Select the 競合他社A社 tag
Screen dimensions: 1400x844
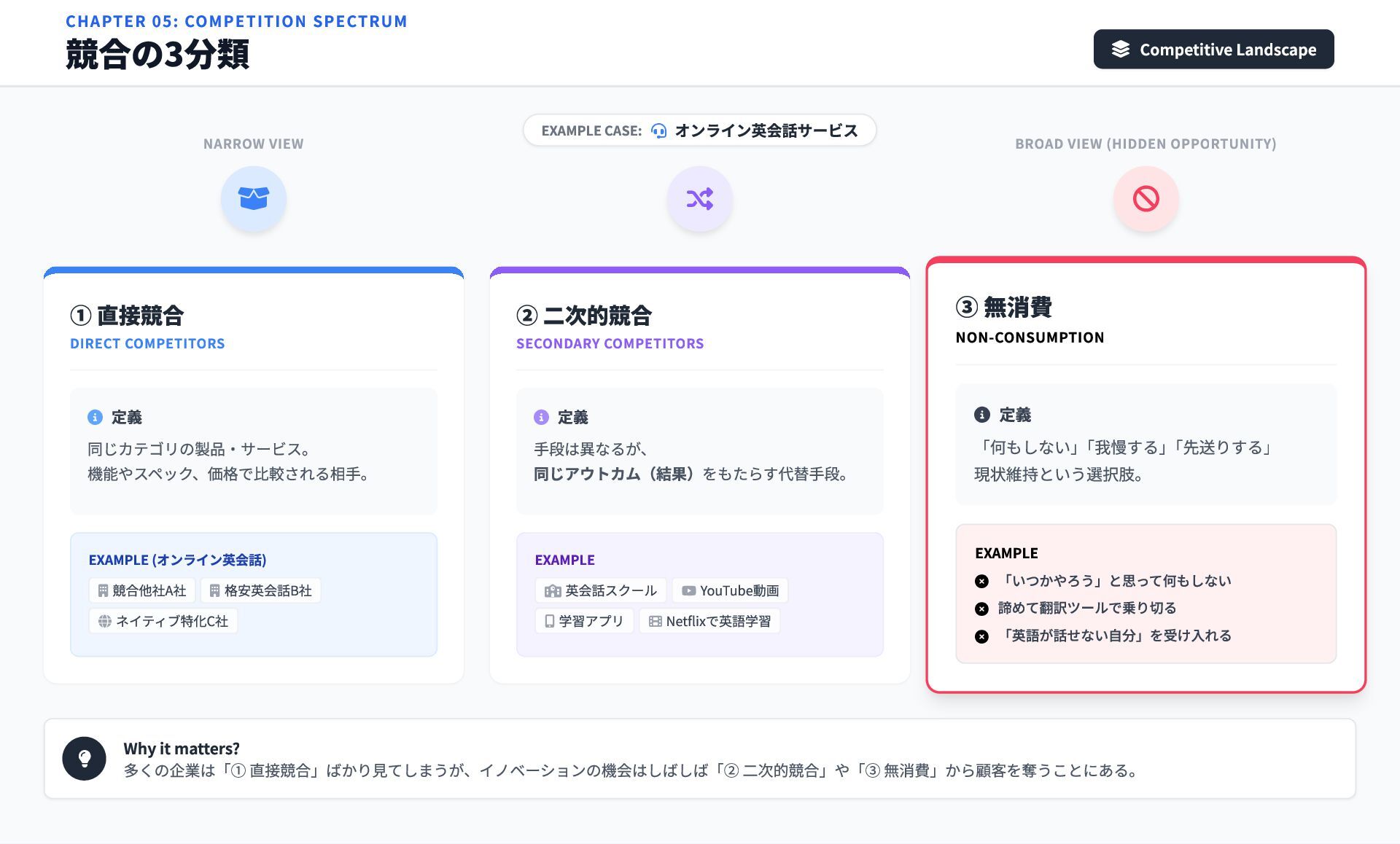pyautogui.click(x=142, y=590)
